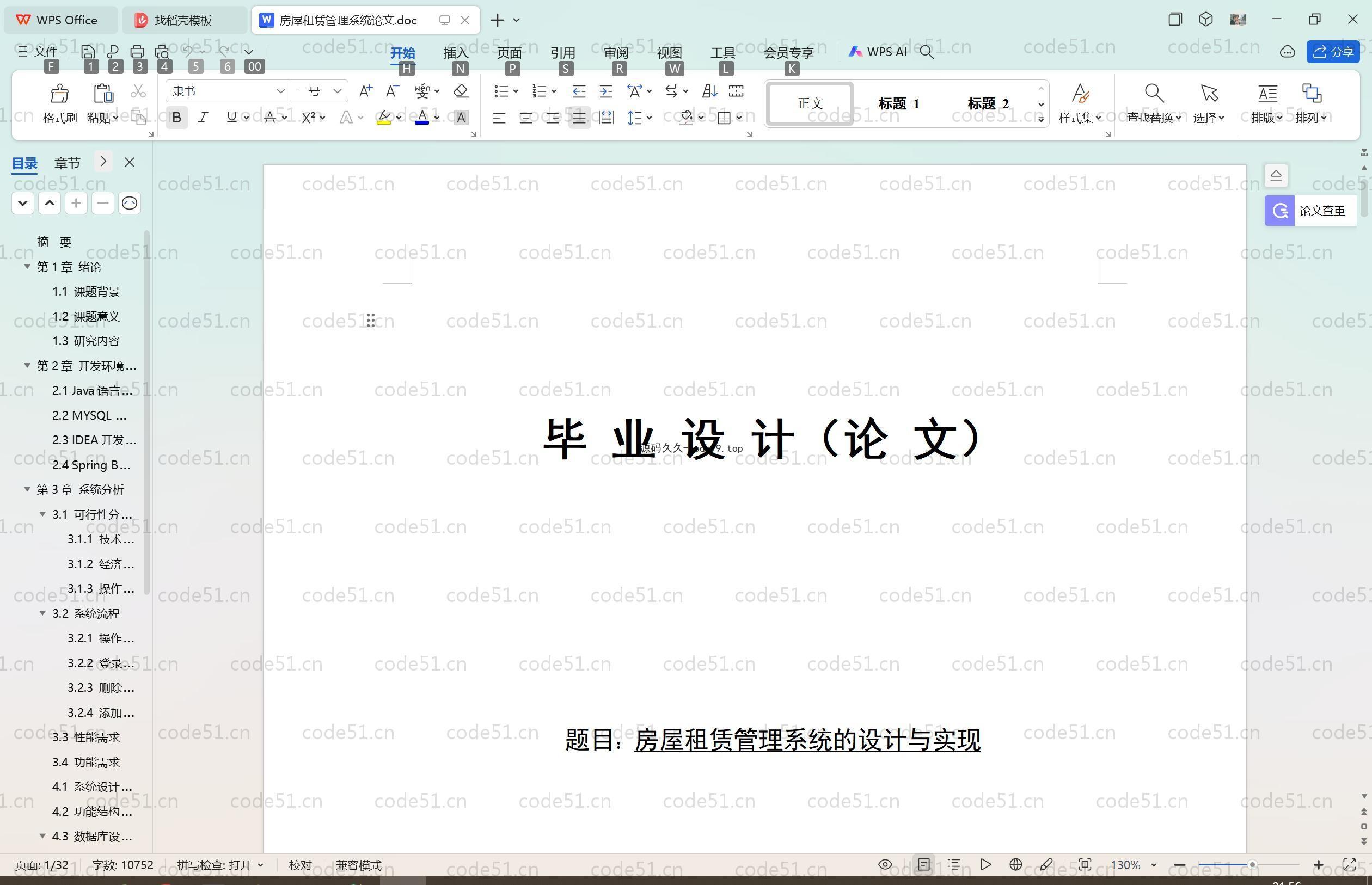This screenshot has width=1372, height=885.
Task: Click the decrease indent icon
Action: [x=579, y=91]
